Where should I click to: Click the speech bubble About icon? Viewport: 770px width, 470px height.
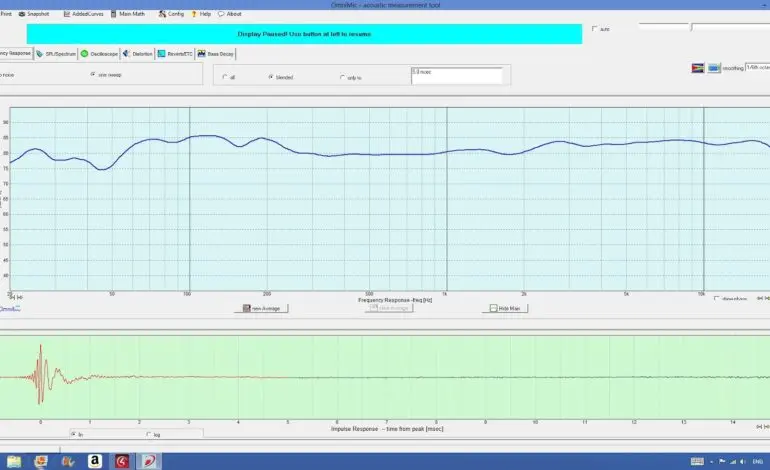[221, 14]
